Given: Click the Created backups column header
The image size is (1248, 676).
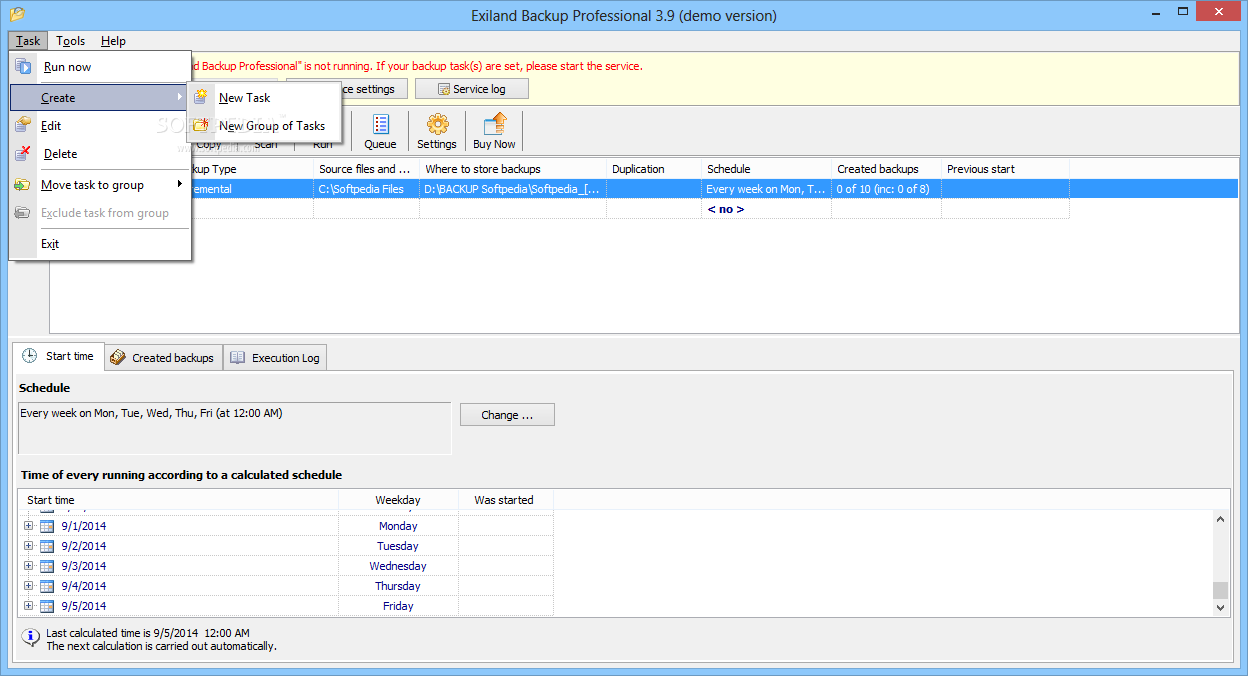Looking at the screenshot, I should (x=886, y=169).
